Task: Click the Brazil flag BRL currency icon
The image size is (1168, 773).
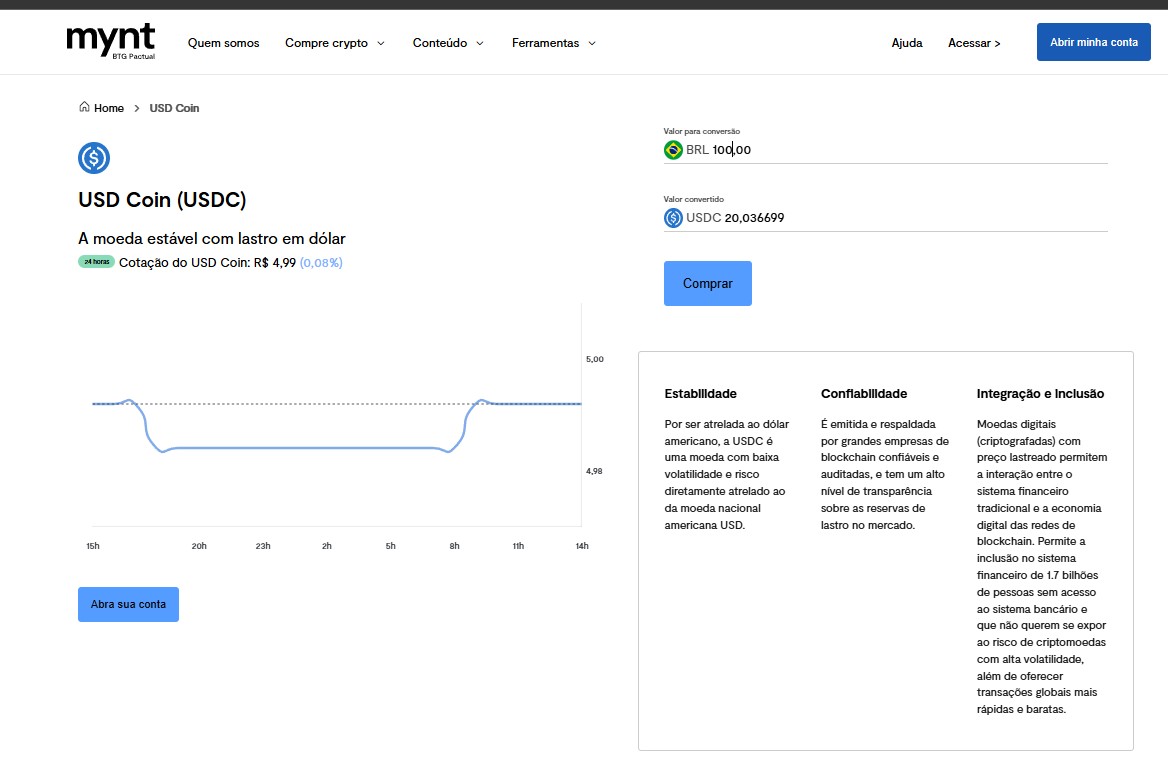Action: [x=674, y=150]
